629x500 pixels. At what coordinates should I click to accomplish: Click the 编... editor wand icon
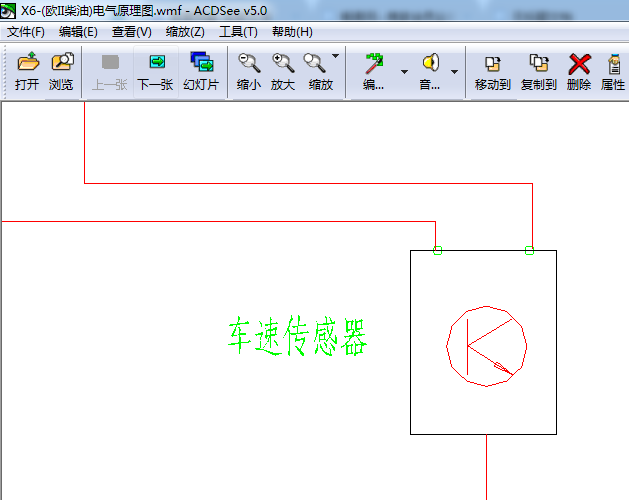[x=373, y=71]
